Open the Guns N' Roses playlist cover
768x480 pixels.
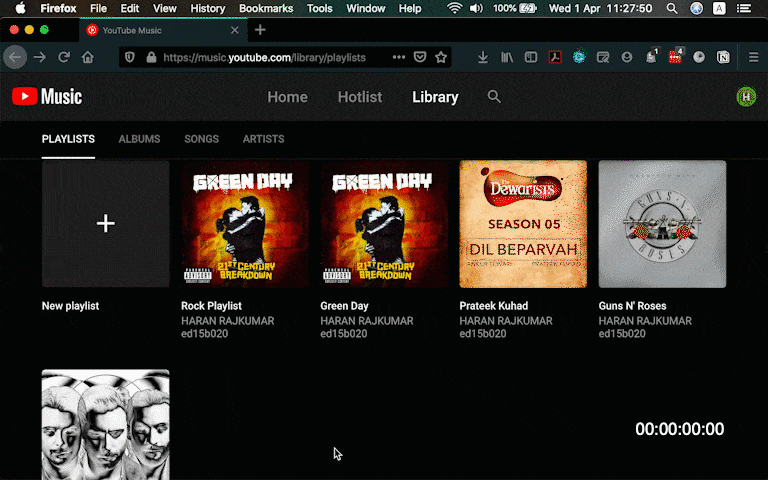pos(662,224)
